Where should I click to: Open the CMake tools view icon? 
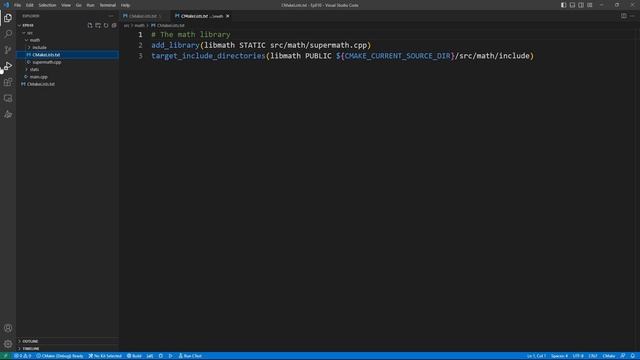[8, 115]
